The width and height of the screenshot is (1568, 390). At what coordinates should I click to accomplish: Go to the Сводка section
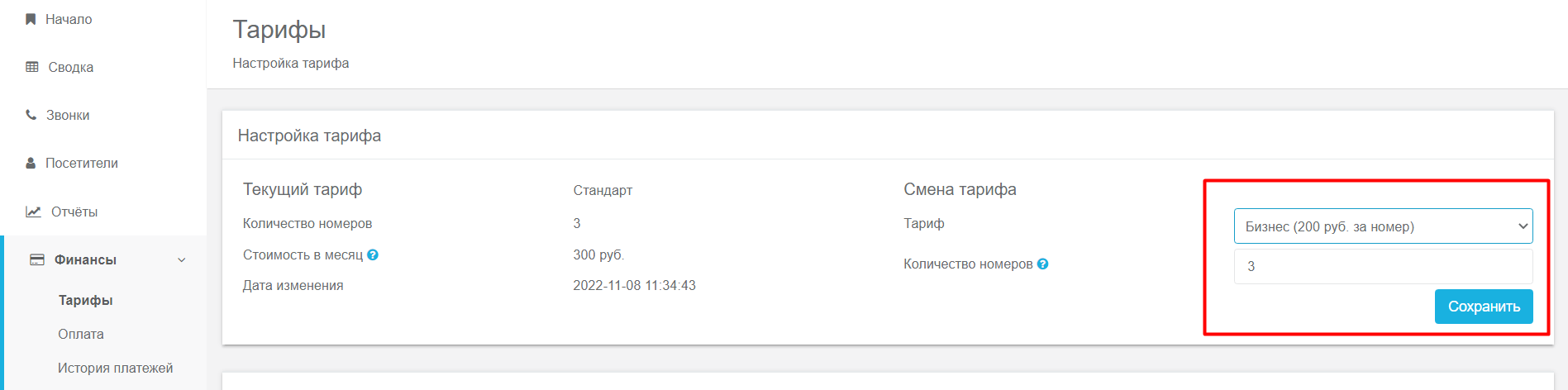(x=71, y=67)
